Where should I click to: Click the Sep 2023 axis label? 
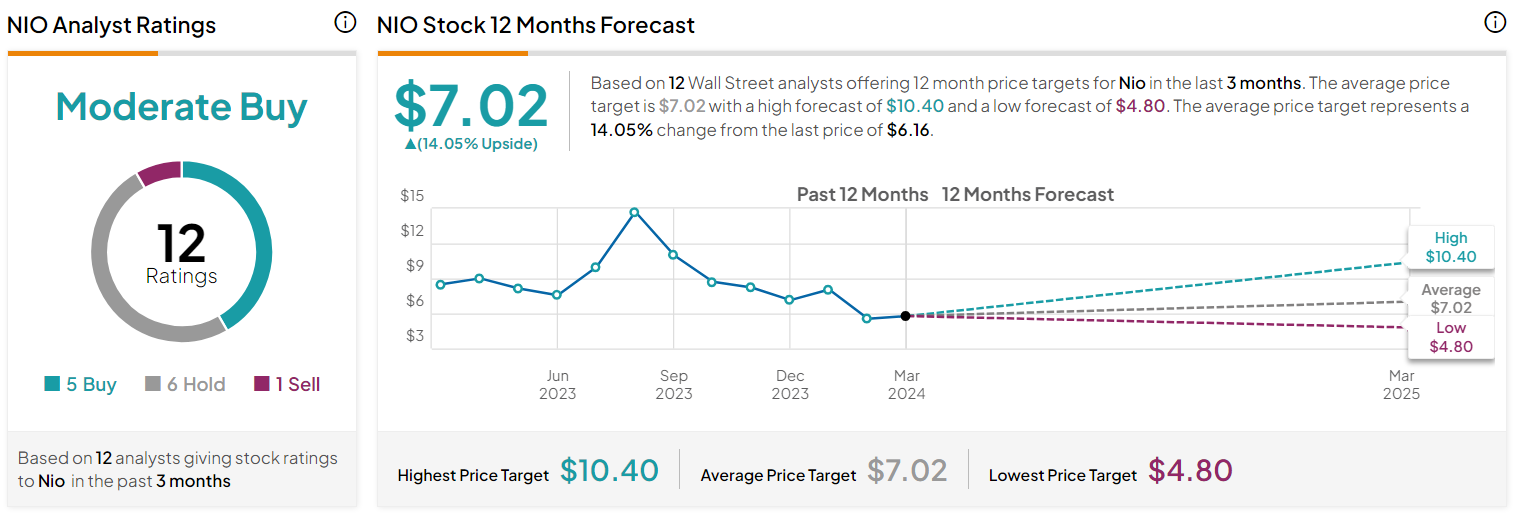pos(673,385)
